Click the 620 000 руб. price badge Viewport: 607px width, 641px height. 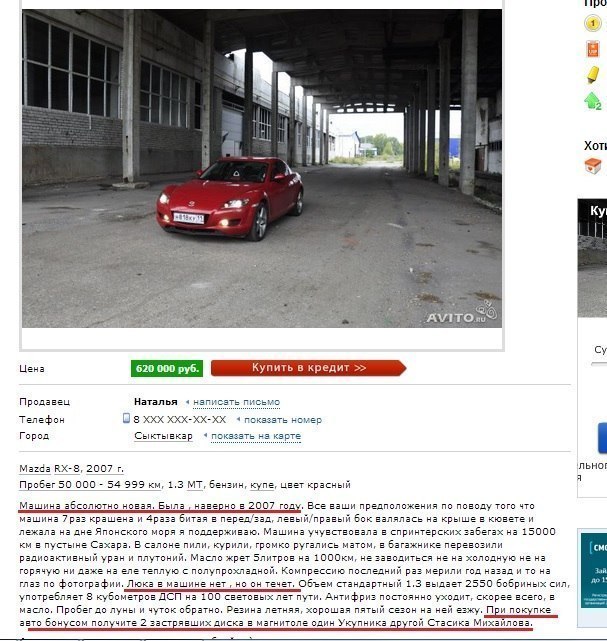click(x=167, y=368)
